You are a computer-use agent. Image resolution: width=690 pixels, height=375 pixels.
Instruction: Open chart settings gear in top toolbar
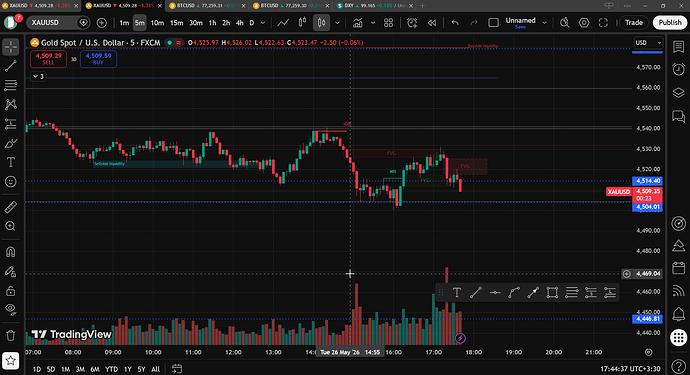point(584,22)
